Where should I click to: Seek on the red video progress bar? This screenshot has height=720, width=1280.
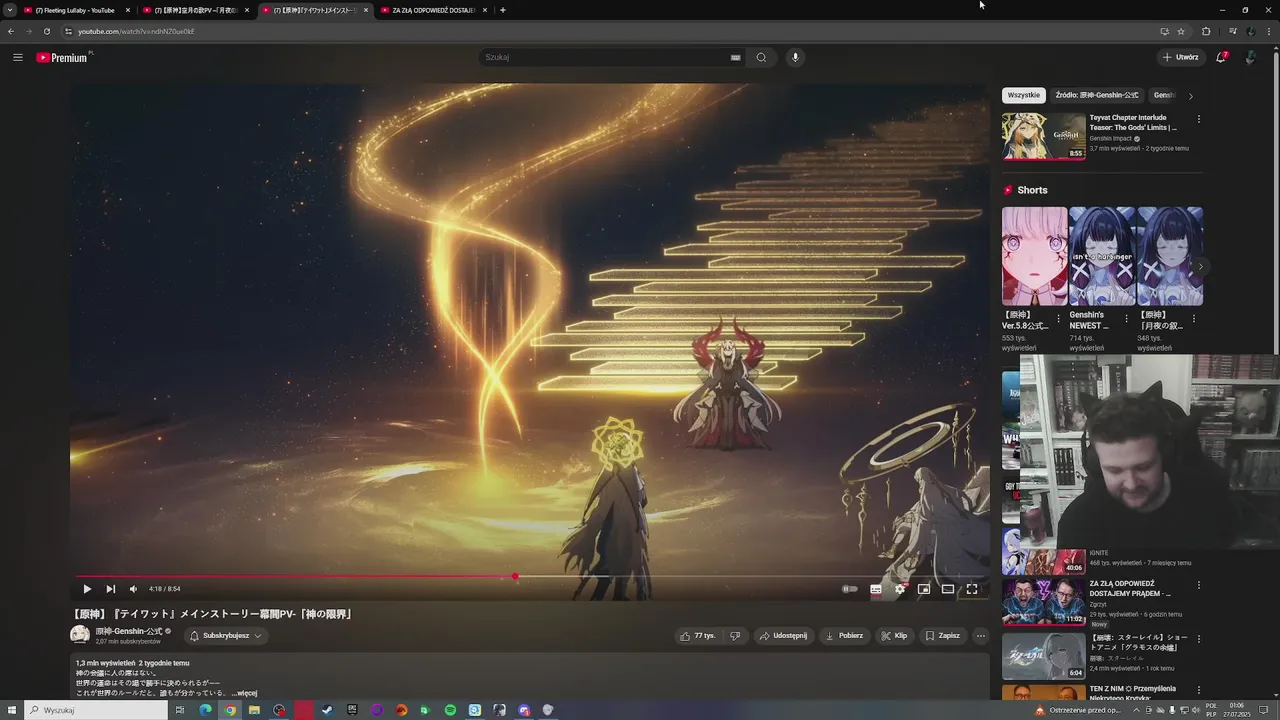tap(530, 577)
